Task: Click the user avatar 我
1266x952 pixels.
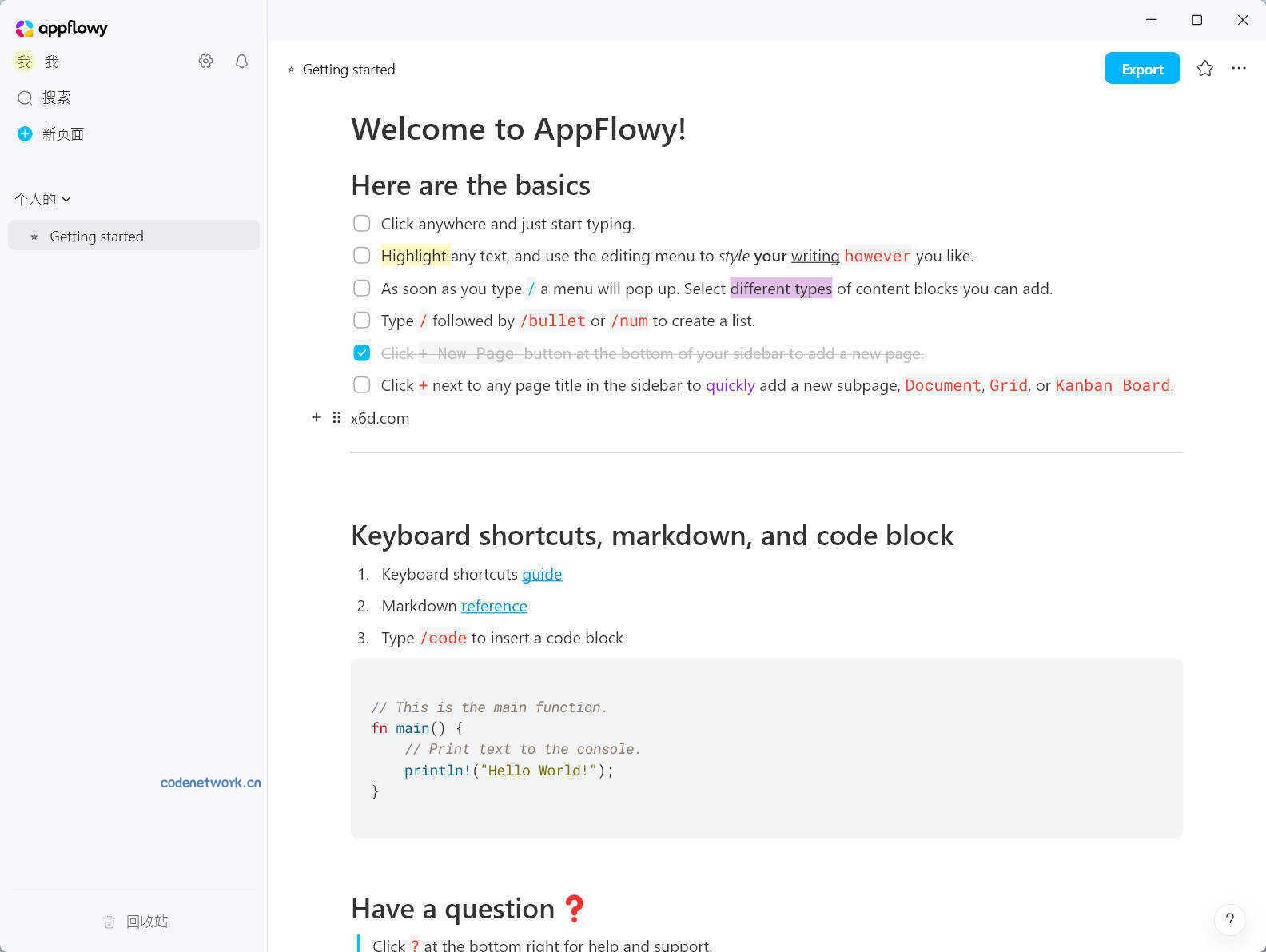Action: [24, 62]
